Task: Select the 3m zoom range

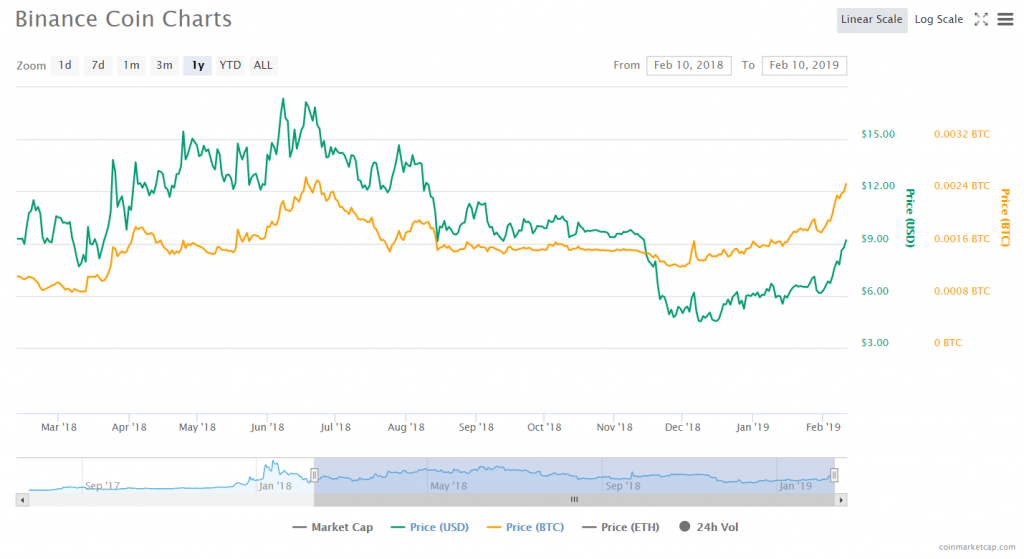Action: pos(164,66)
